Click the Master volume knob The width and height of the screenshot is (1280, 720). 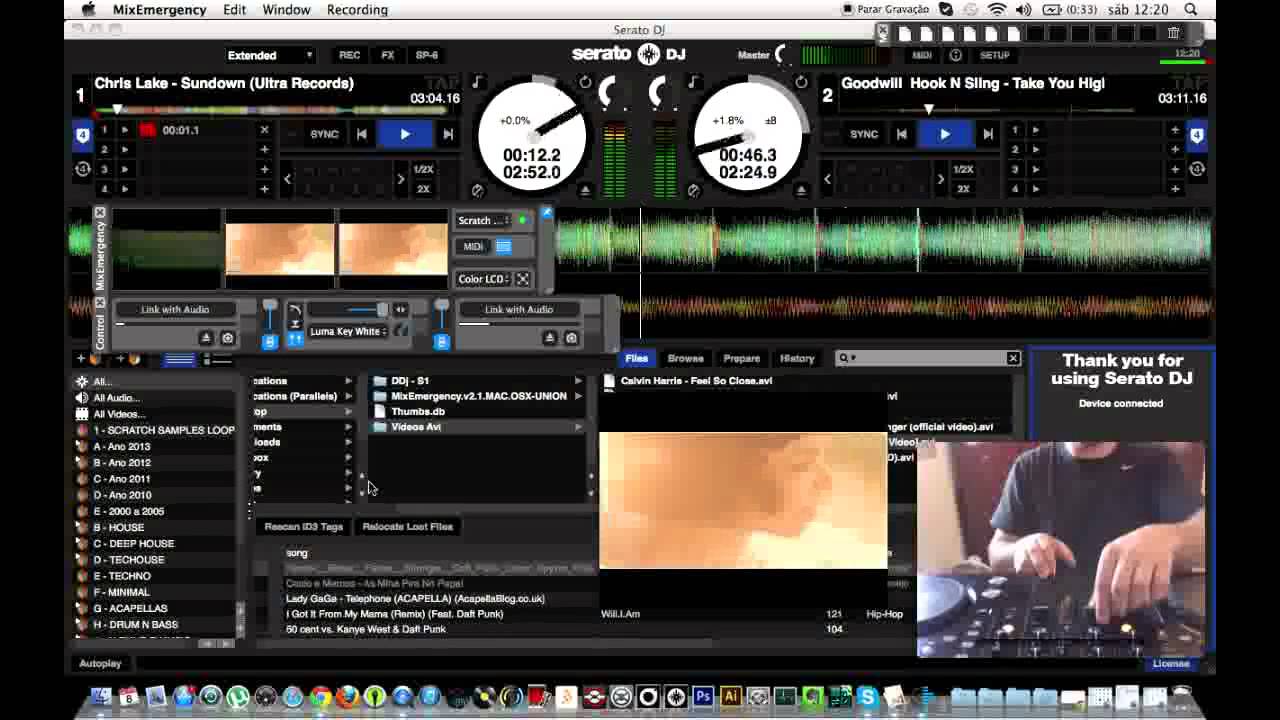(782, 55)
